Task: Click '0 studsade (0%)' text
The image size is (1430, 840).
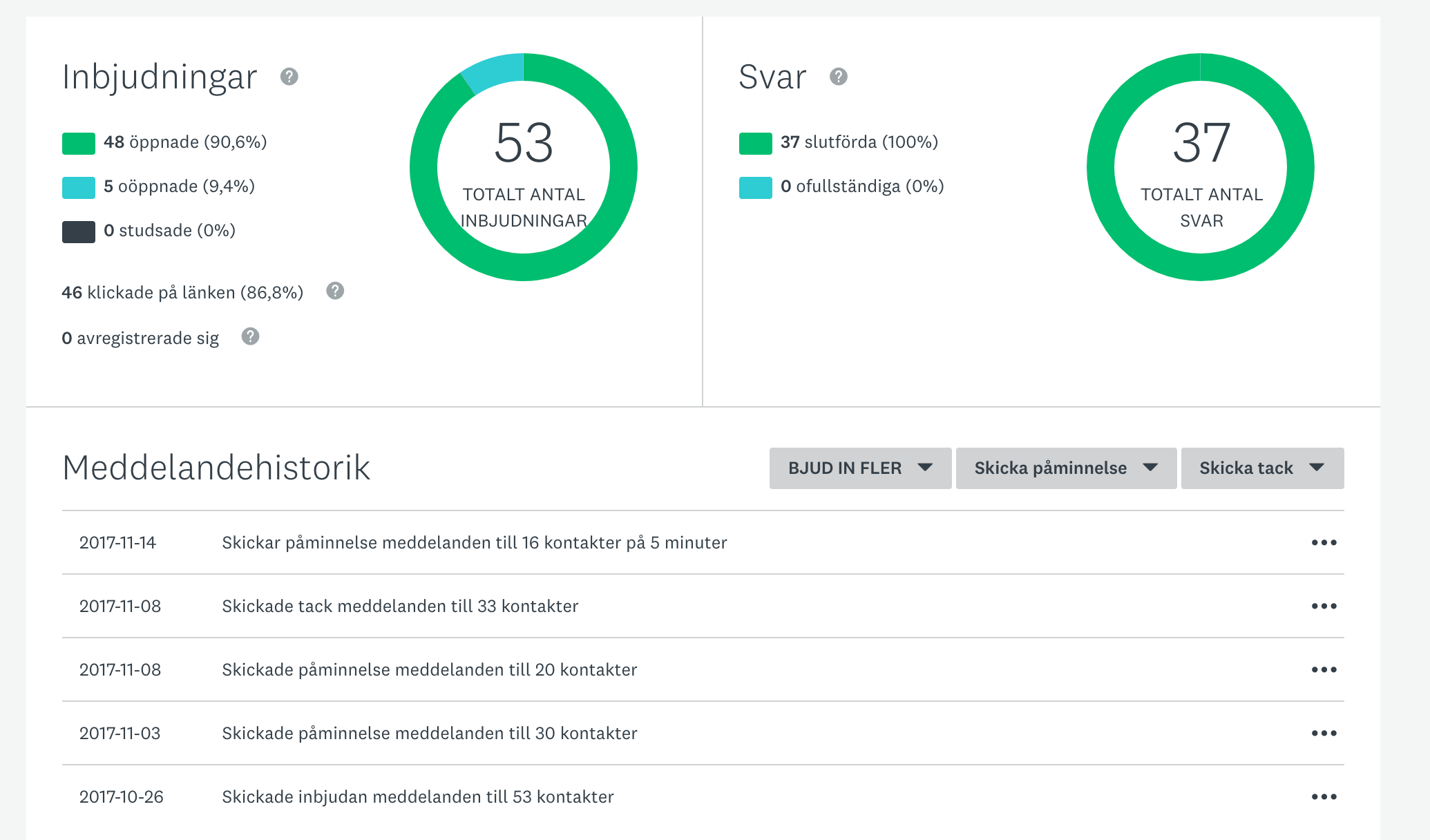Action: [169, 231]
